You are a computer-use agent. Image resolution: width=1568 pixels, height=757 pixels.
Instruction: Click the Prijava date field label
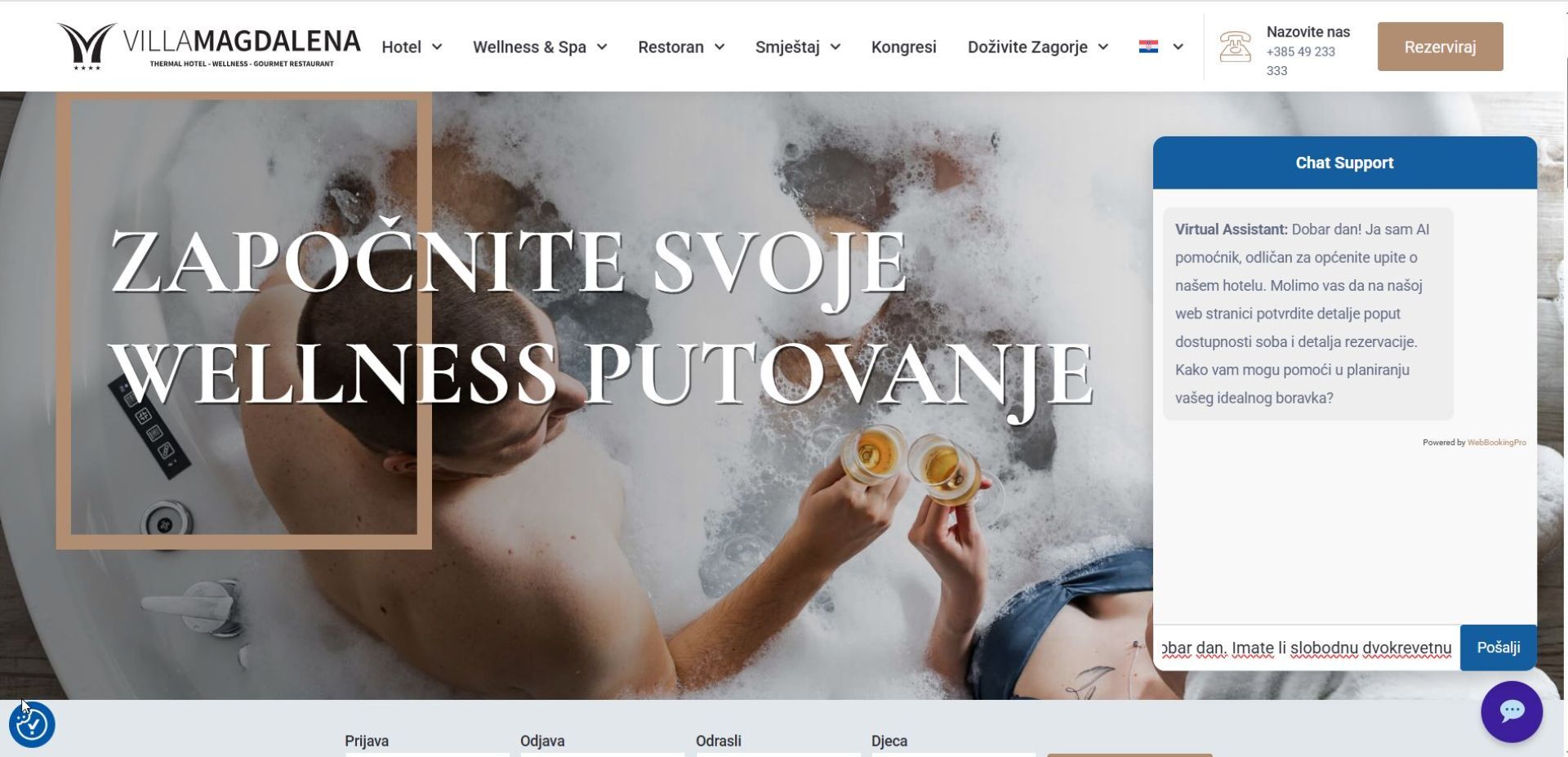[367, 741]
